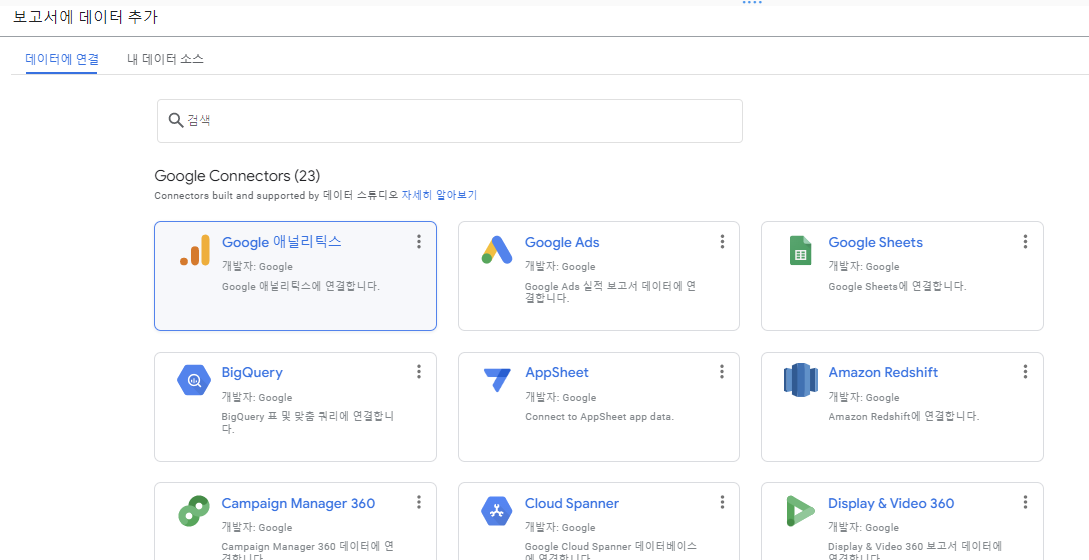Click 'Amazon Redshift에 연결합니다.' description

coord(904,416)
